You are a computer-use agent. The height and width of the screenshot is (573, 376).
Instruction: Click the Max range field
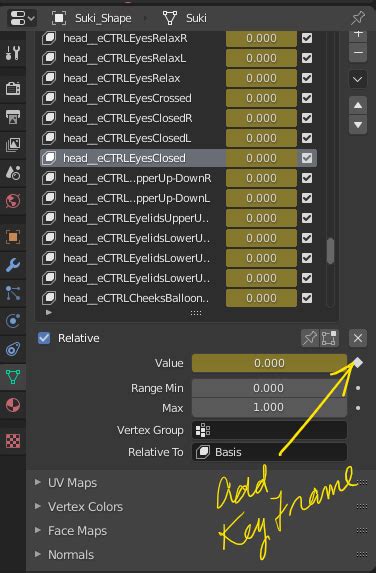(x=269, y=407)
